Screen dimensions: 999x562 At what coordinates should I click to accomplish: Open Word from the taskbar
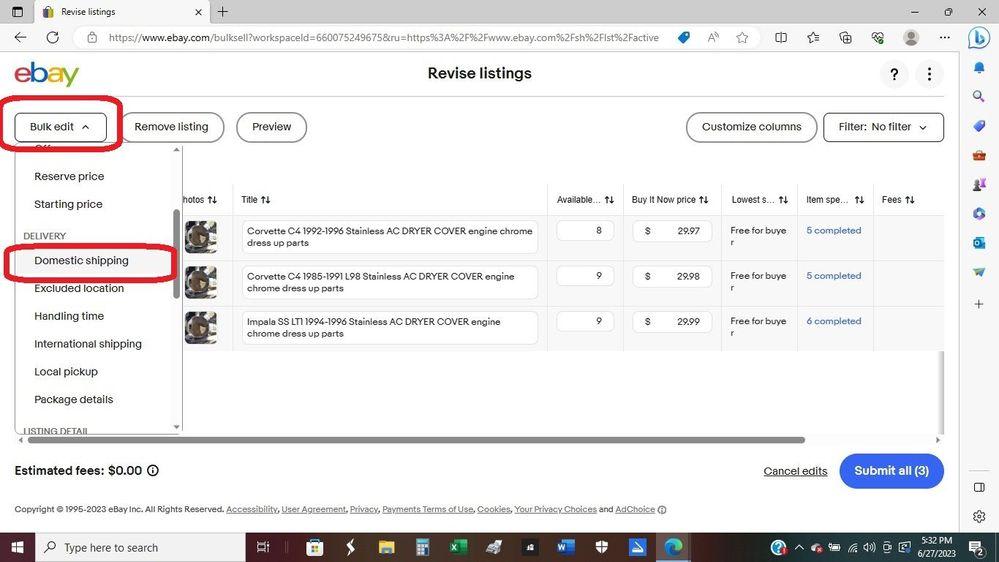coord(565,547)
